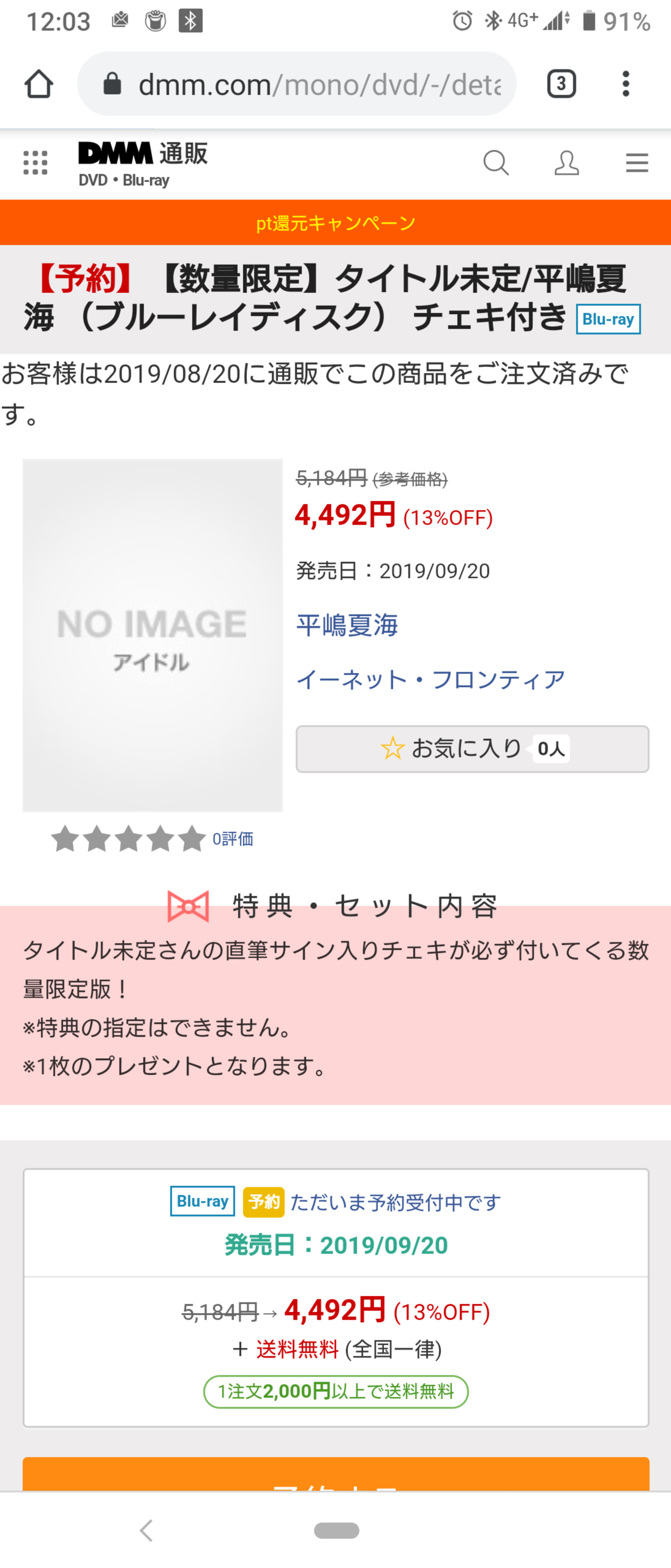Open the DMM services grid menu

(35, 163)
